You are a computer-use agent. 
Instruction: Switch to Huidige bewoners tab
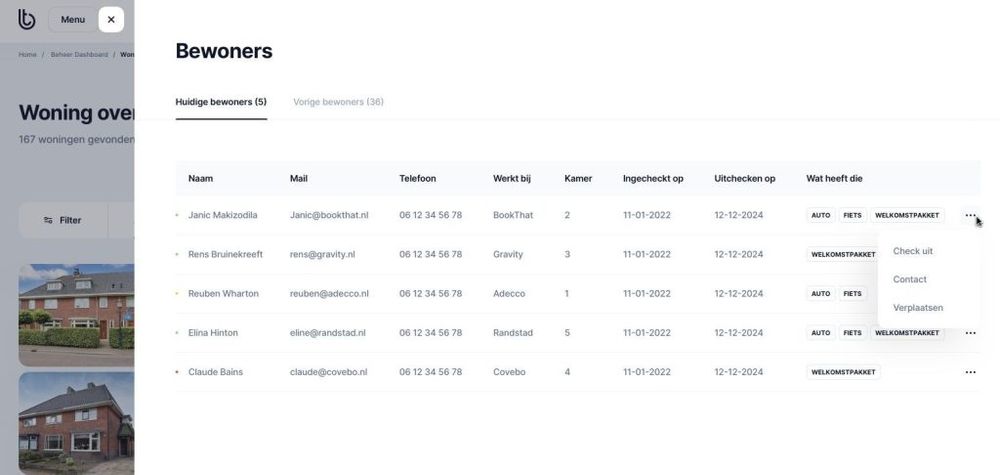point(221,102)
